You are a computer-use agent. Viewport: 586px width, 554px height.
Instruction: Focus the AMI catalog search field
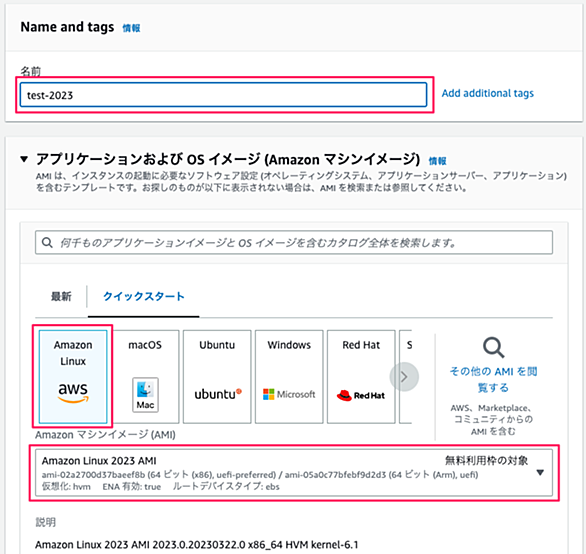(x=294, y=243)
